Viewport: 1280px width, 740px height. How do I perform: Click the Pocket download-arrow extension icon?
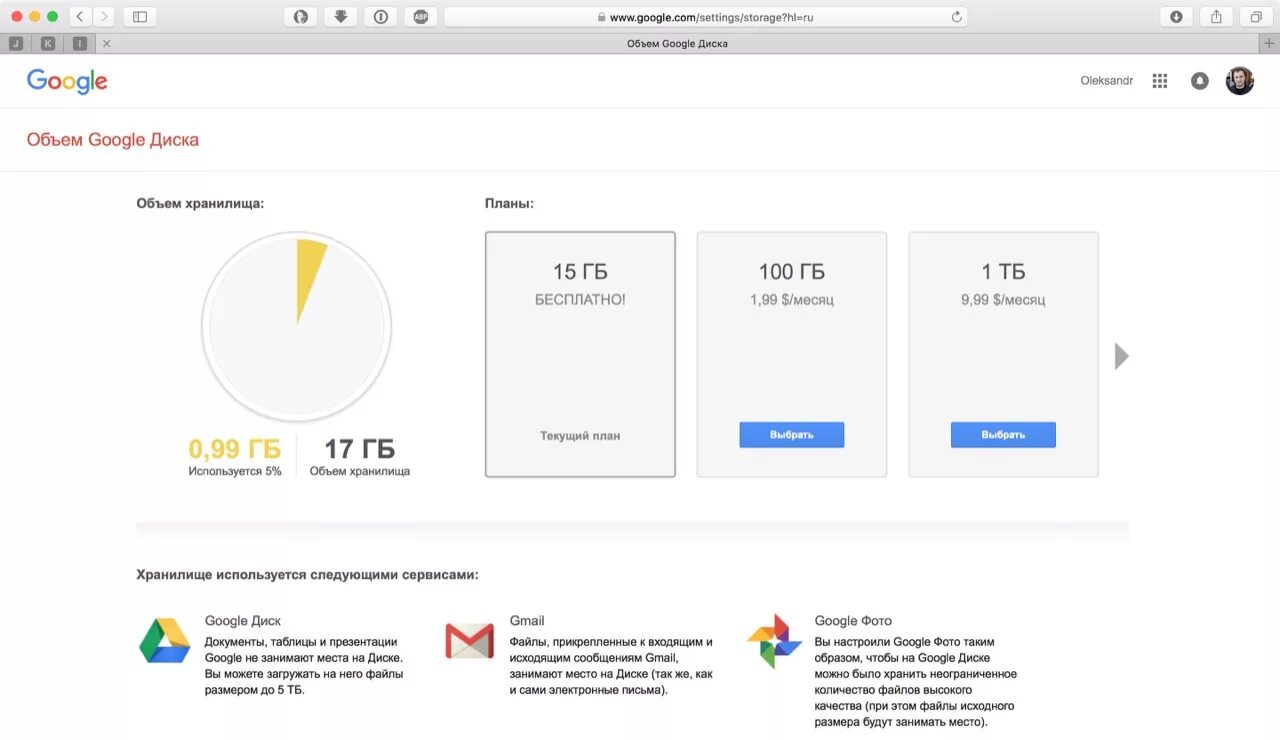click(341, 17)
